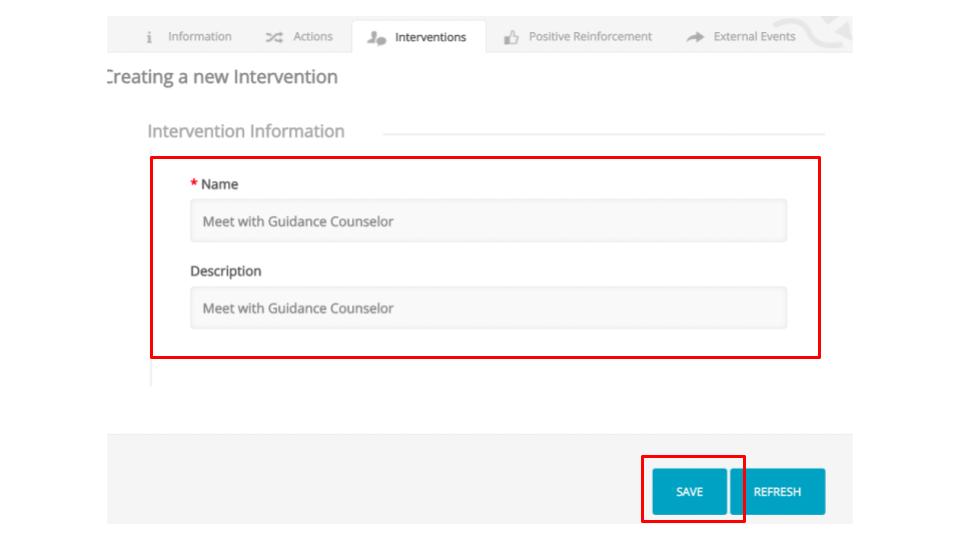Select the Interventions tab label
Screen dimensions: 960x540
tap(430, 37)
